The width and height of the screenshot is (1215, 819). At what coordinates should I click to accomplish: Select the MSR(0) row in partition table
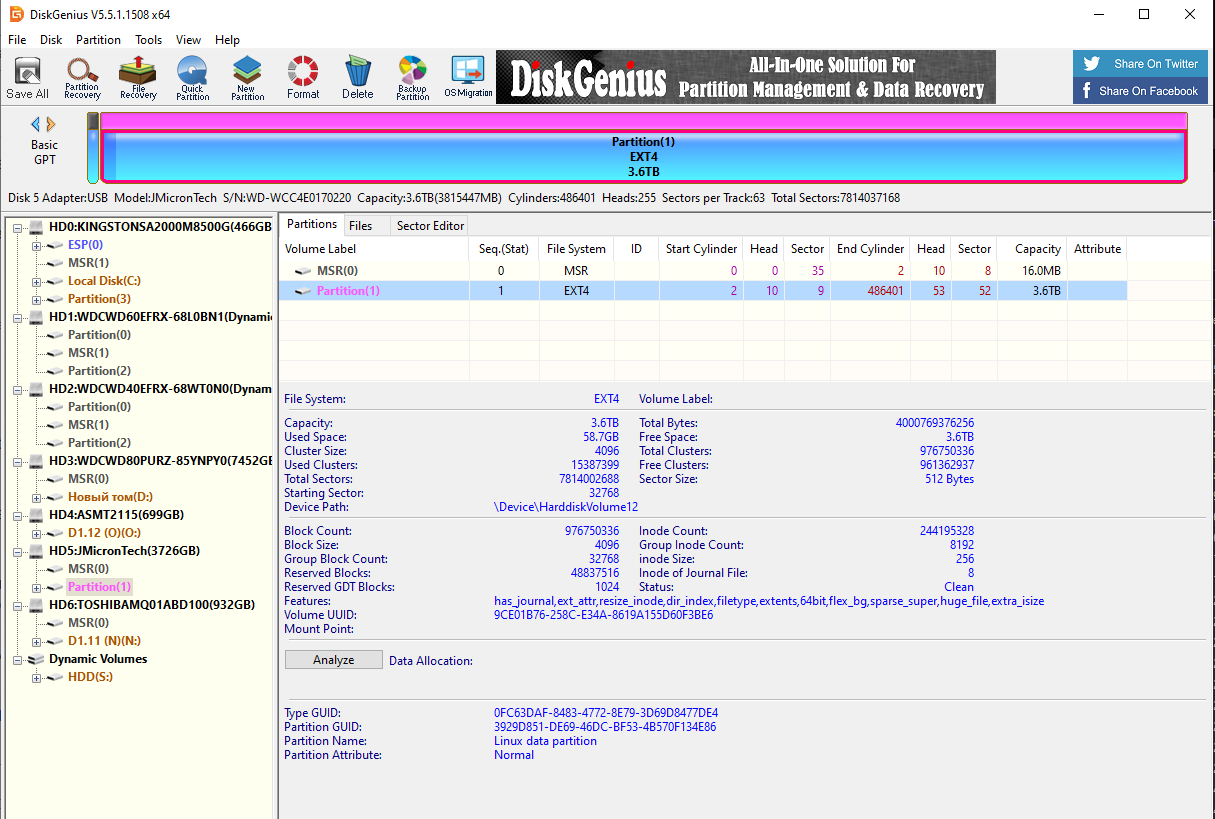(x=337, y=271)
